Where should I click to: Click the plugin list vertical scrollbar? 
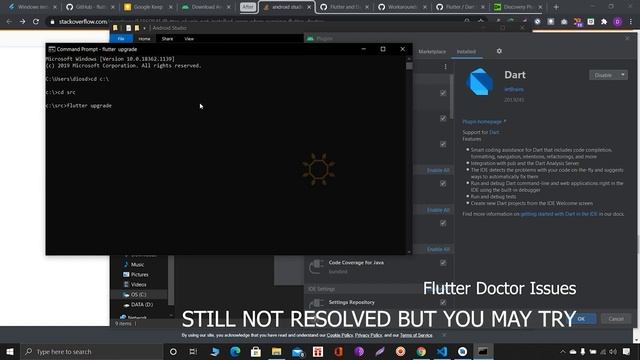451,96
